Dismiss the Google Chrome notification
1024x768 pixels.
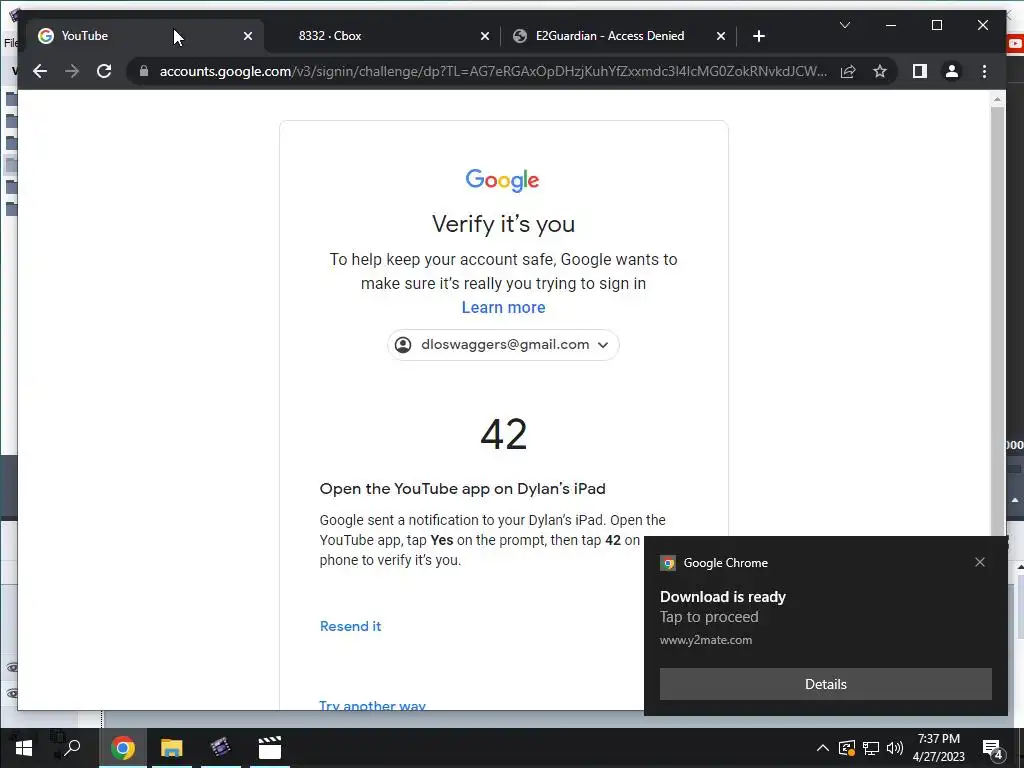(980, 562)
